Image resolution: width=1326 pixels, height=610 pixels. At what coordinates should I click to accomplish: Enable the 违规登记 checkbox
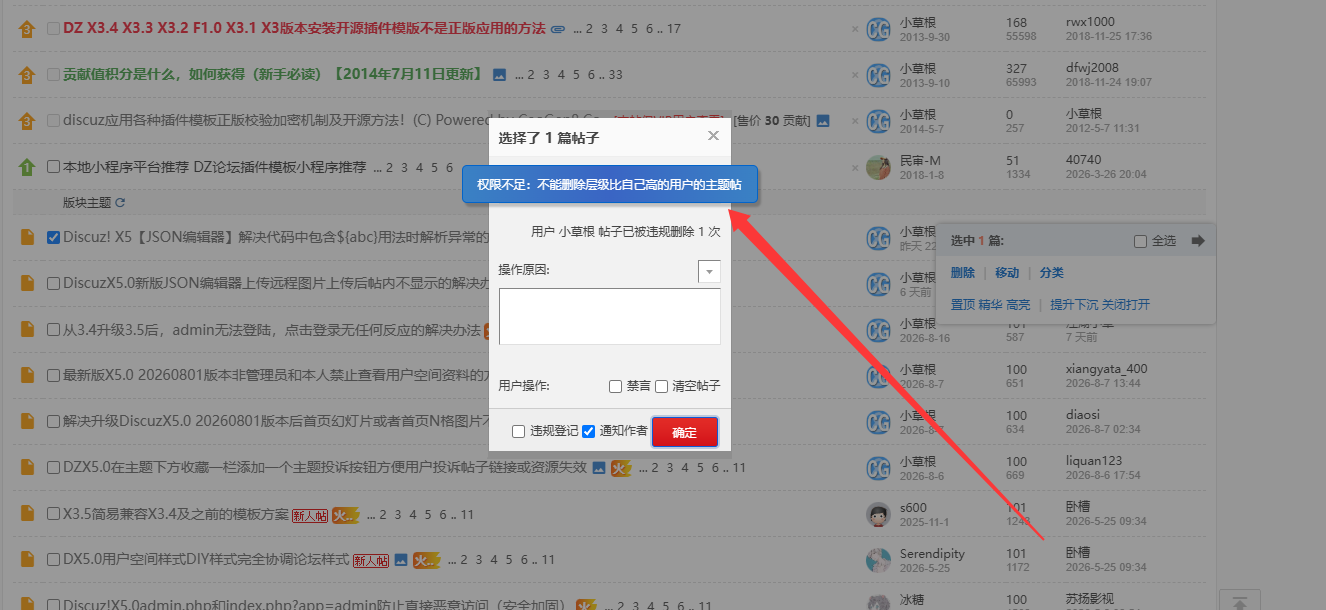[x=518, y=432]
